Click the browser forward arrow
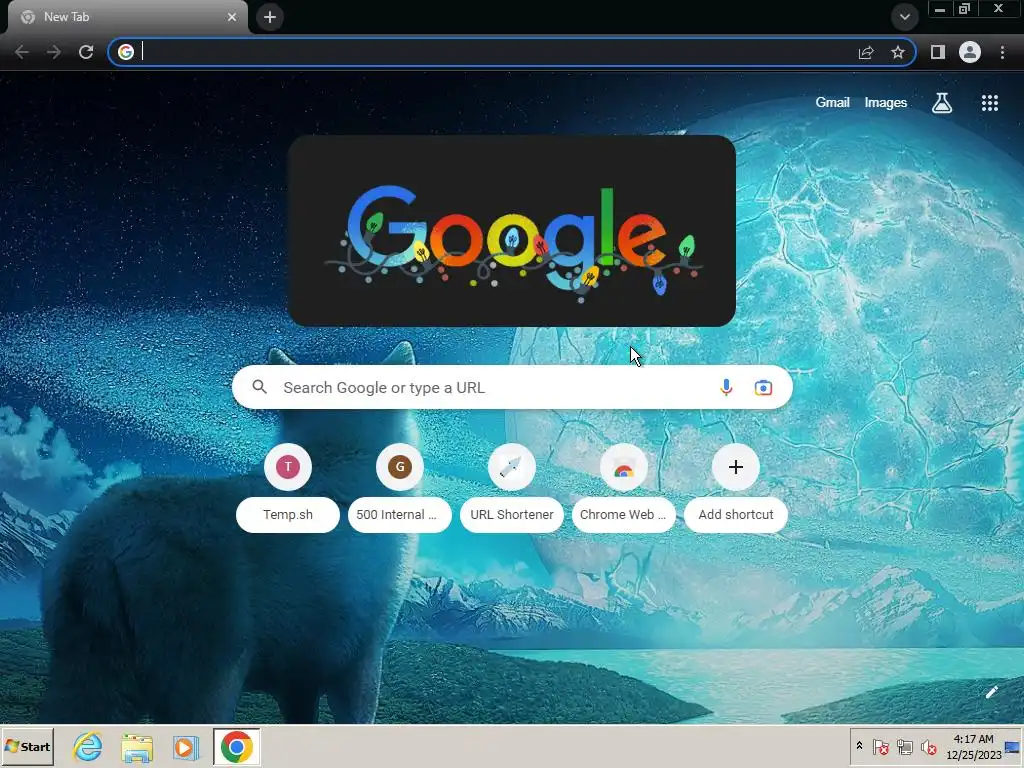 [x=54, y=52]
